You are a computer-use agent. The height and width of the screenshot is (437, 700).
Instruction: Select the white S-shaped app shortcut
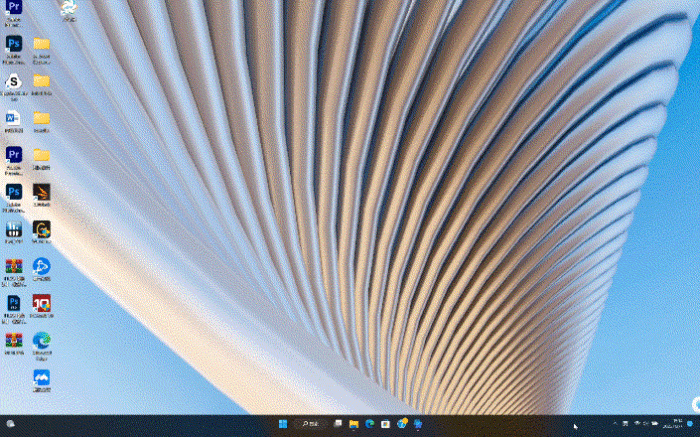[x=14, y=81]
